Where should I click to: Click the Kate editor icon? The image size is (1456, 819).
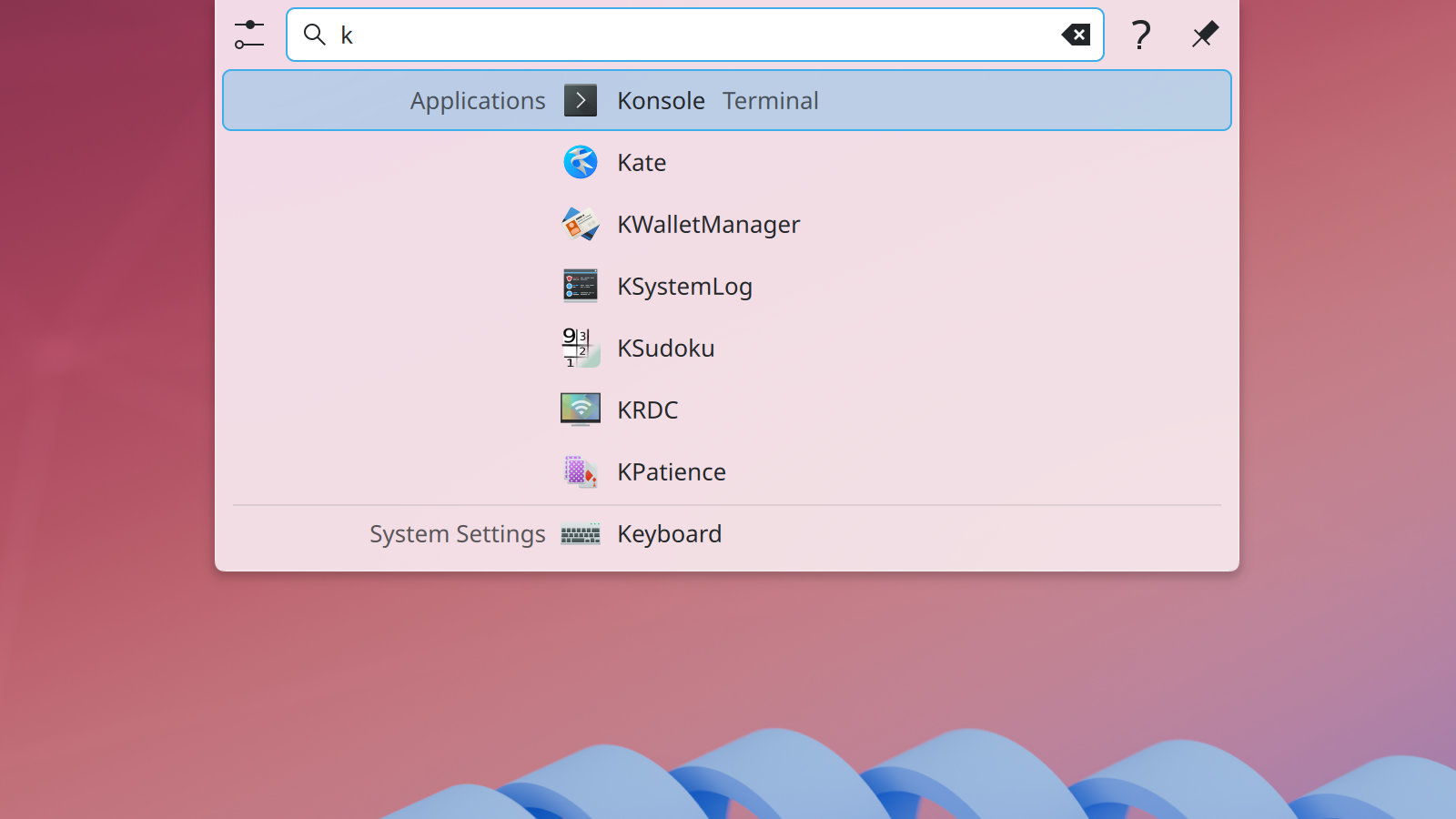(x=581, y=162)
